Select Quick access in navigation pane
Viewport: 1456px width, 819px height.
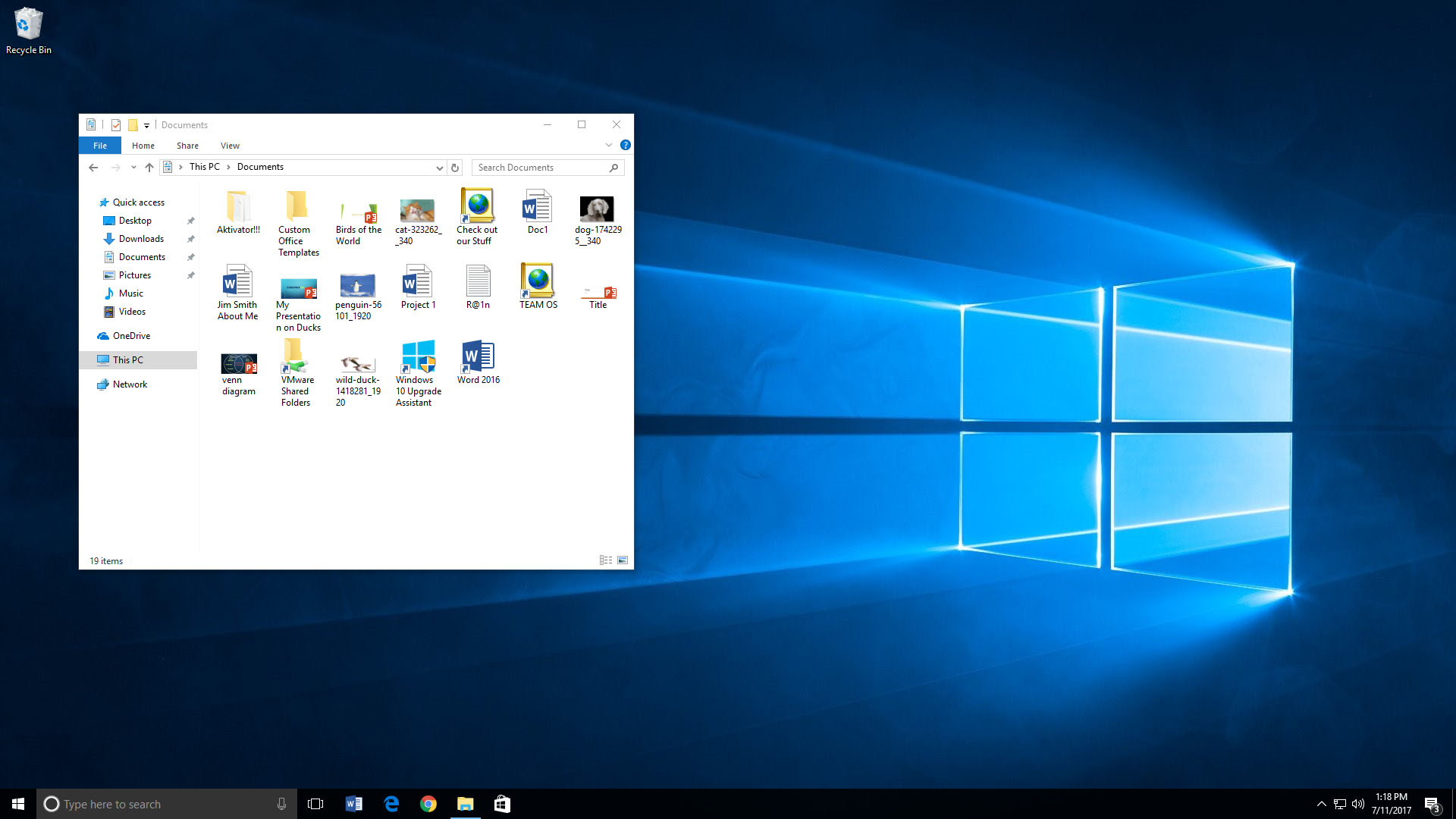[x=138, y=202]
